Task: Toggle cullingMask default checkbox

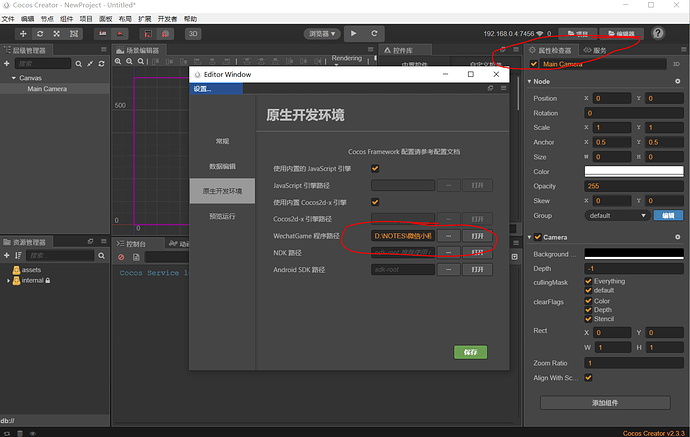Action: point(588,290)
